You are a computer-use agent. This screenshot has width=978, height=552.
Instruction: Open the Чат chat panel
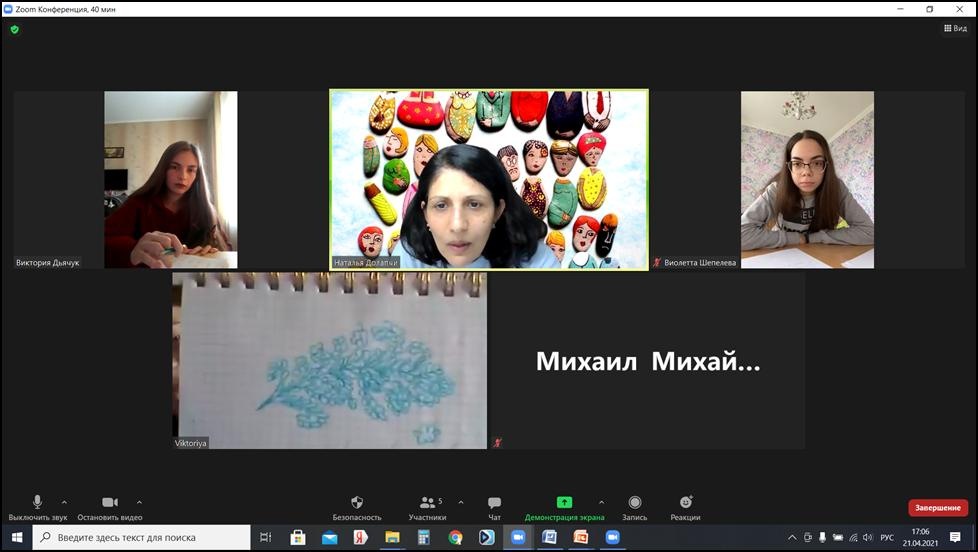[x=495, y=508]
